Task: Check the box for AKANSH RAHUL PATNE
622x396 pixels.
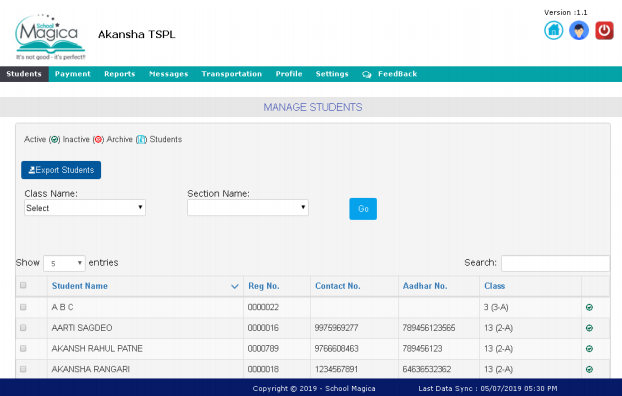Action: [23, 348]
